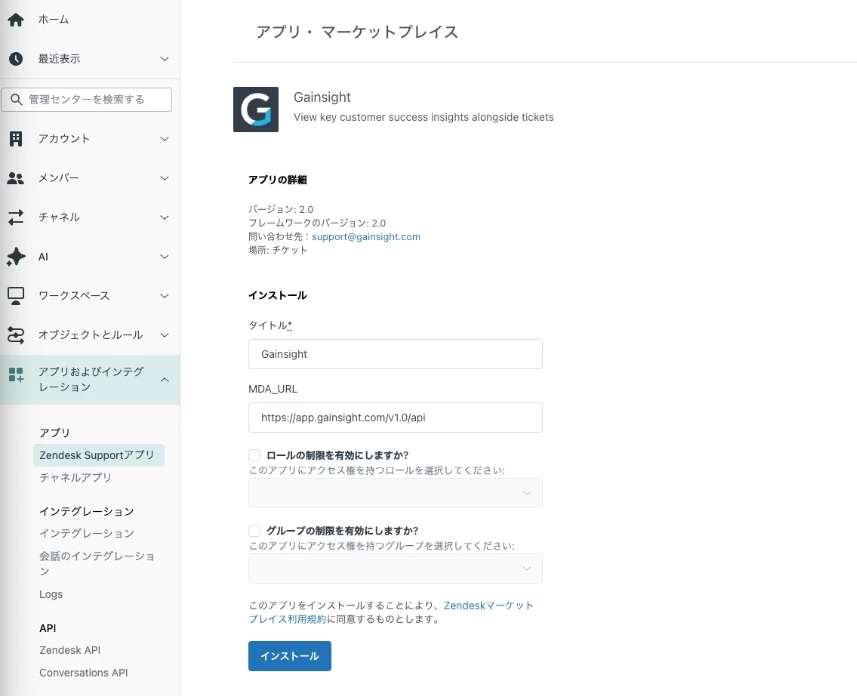Click the タイトル input field with Gainsight
The width and height of the screenshot is (857, 696).
395,354
